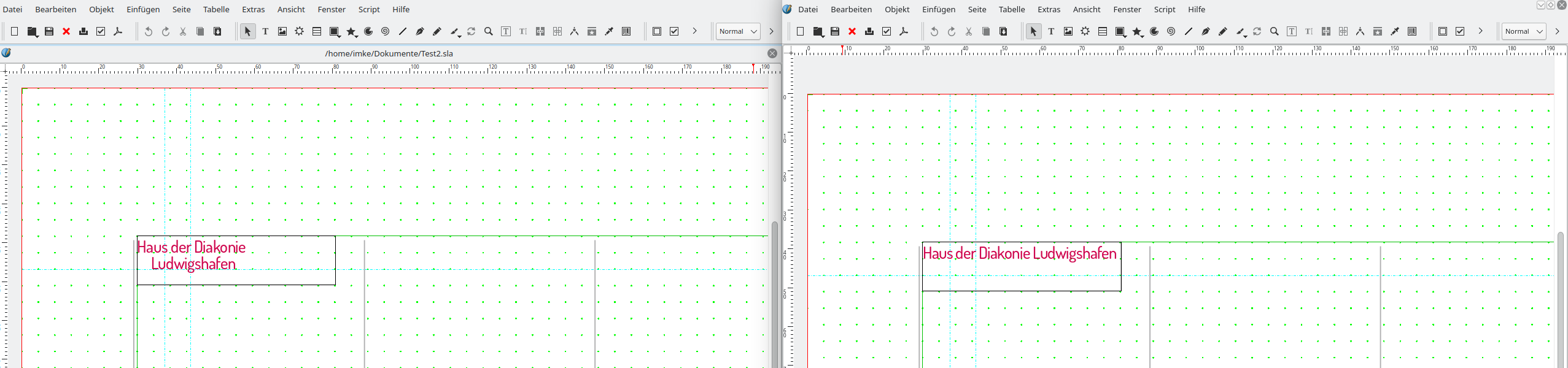Pick the Bezier curve tool in left window
This screenshot has width=1568, height=368.
tap(420, 31)
